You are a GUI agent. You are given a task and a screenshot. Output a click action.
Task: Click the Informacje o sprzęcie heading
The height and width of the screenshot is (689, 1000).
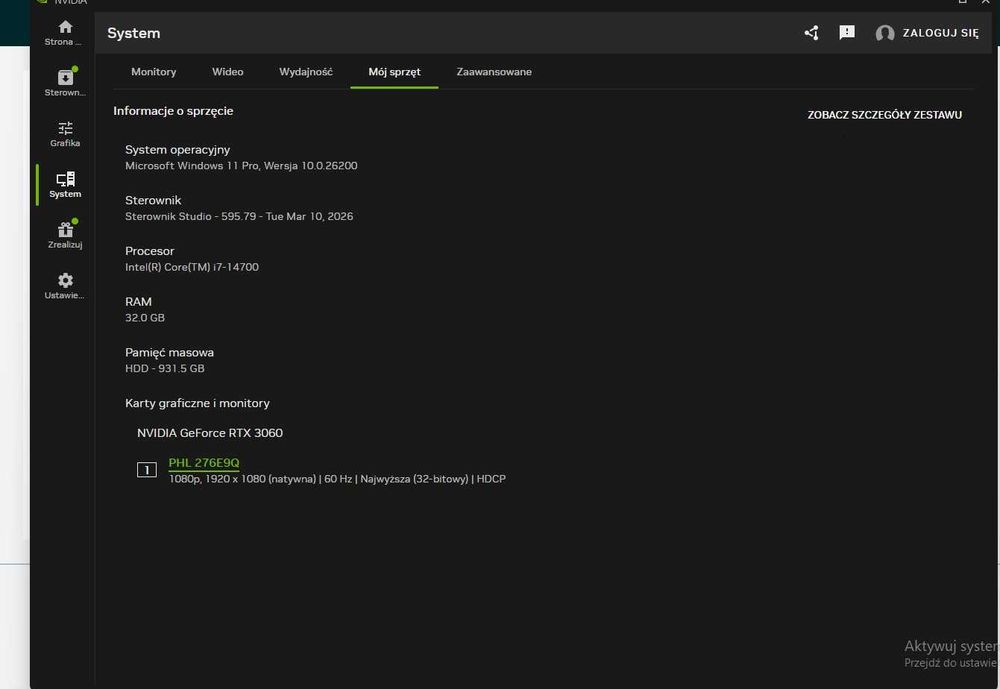[x=173, y=111]
